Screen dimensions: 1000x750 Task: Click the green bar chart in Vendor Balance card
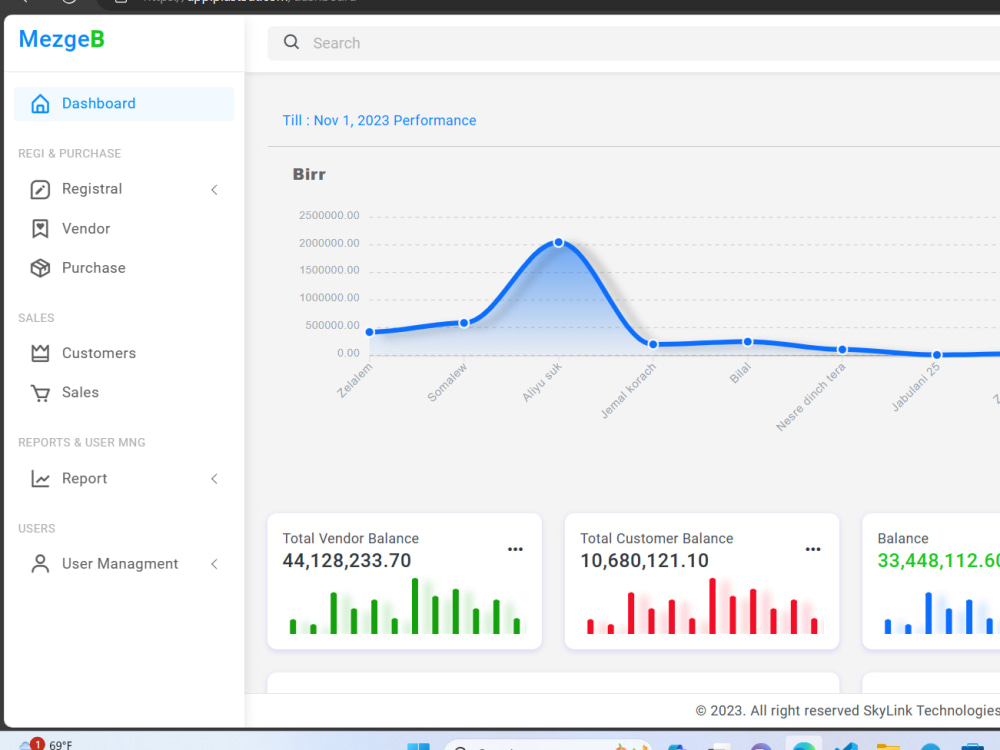405,606
